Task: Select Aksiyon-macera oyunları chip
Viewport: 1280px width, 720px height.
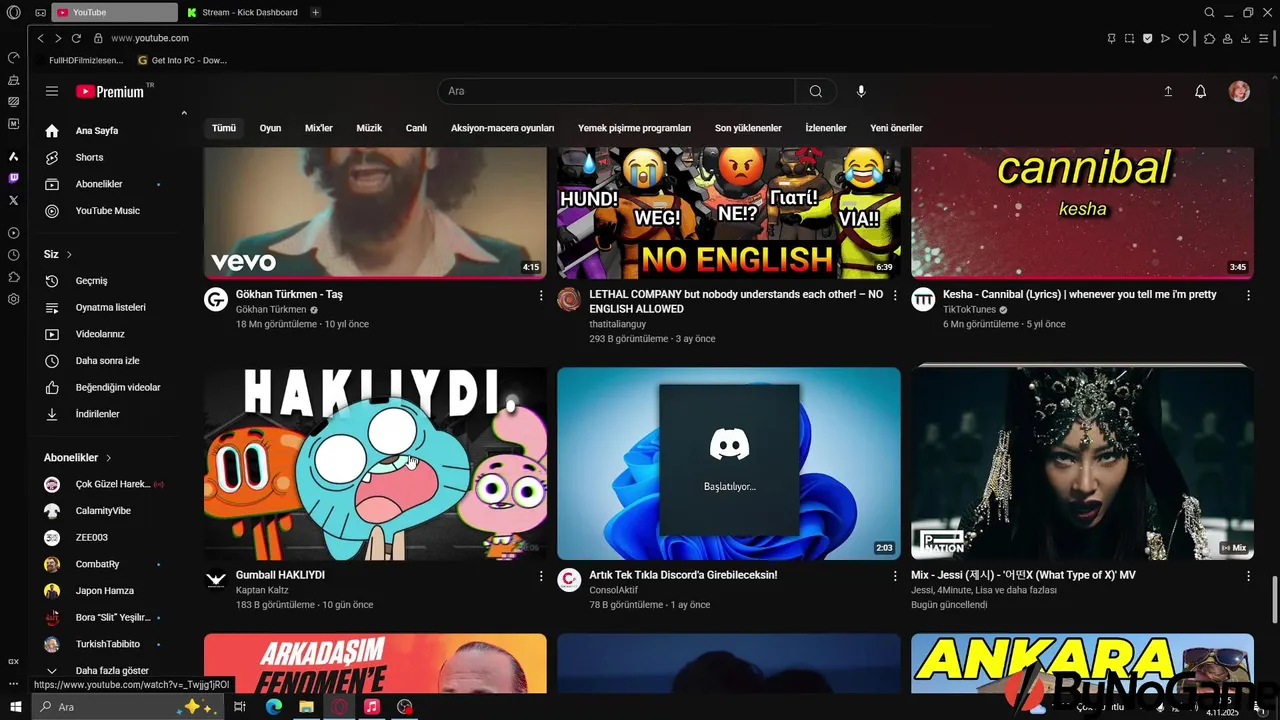Action: (x=502, y=128)
